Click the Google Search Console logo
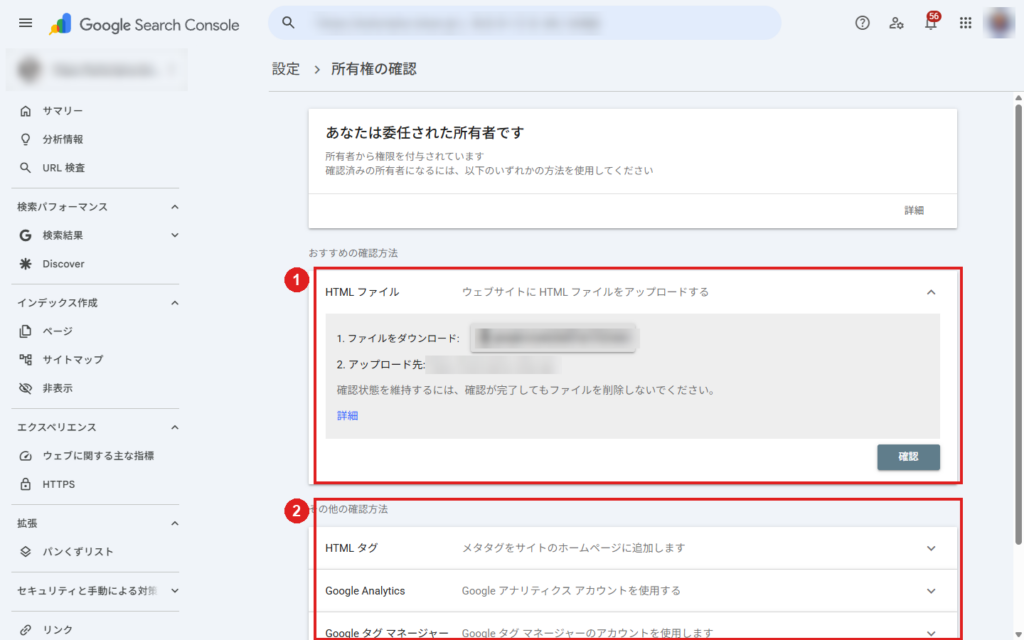The width and height of the screenshot is (1024, 640). click(144, 25)
